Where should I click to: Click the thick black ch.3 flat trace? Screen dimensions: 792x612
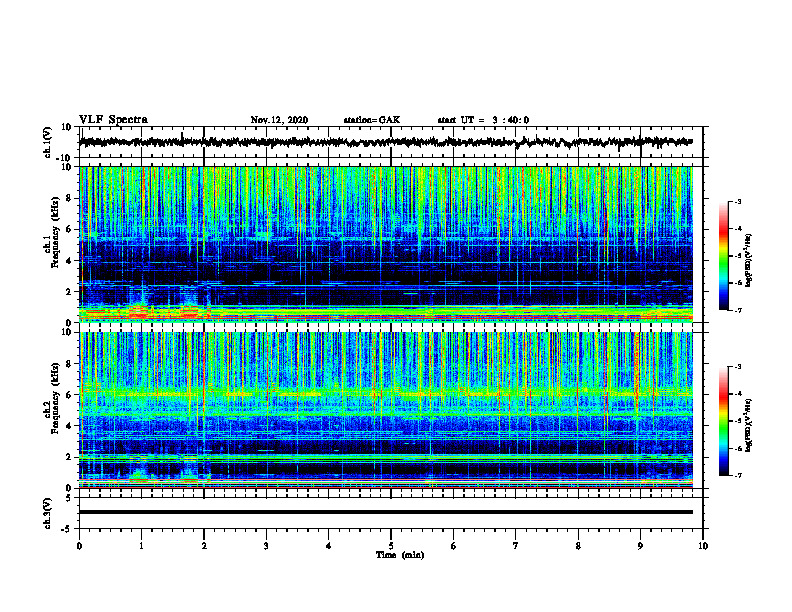coord(385,512)
